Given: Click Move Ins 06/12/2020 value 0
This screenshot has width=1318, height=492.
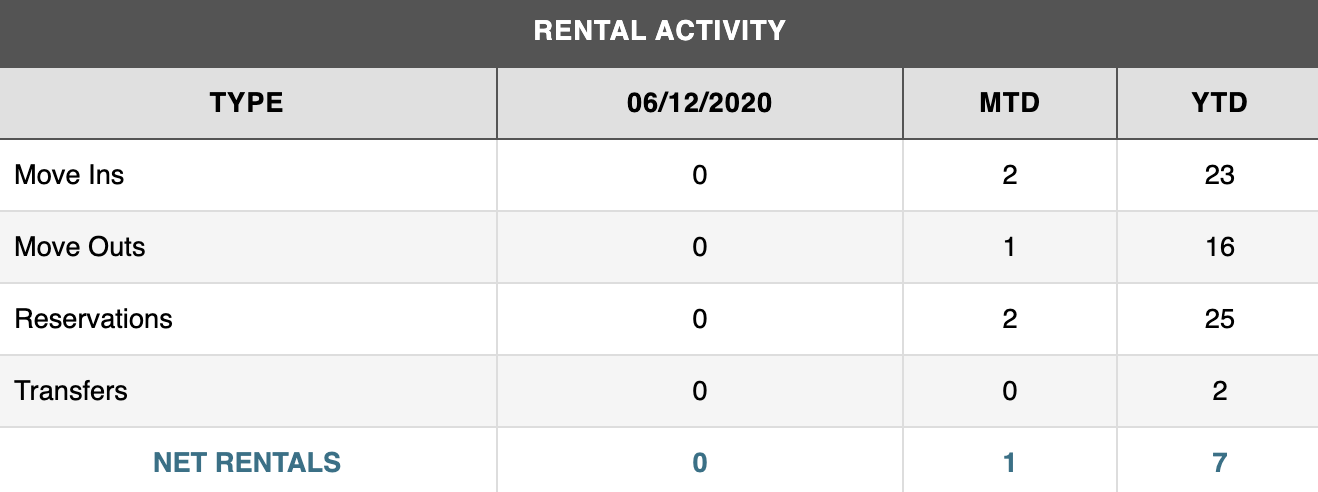Looking at the screenshot, I should [699, 175].
